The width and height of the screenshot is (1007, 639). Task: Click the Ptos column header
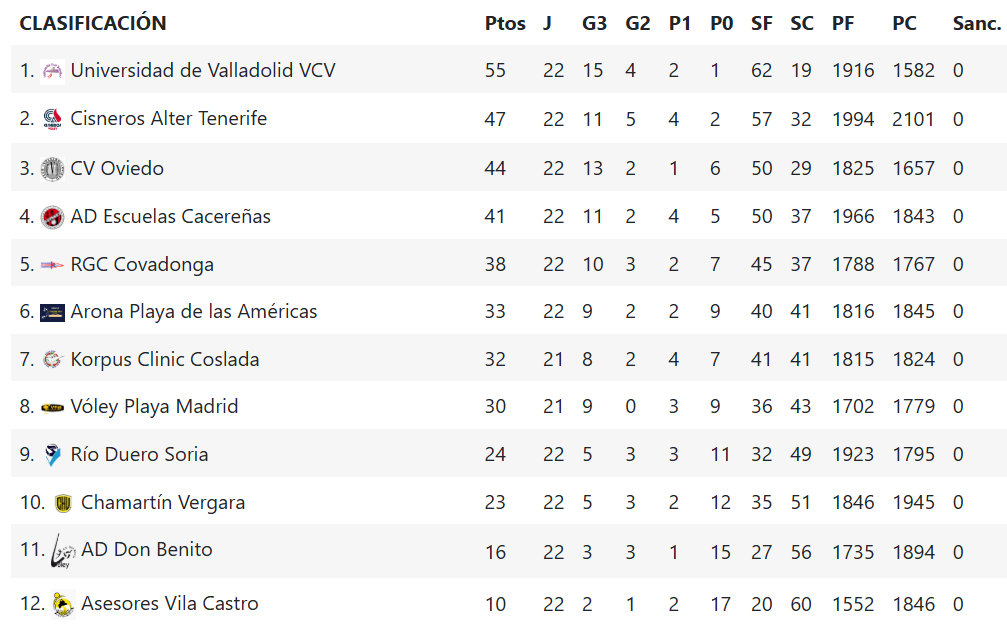(x=505, y=23)
